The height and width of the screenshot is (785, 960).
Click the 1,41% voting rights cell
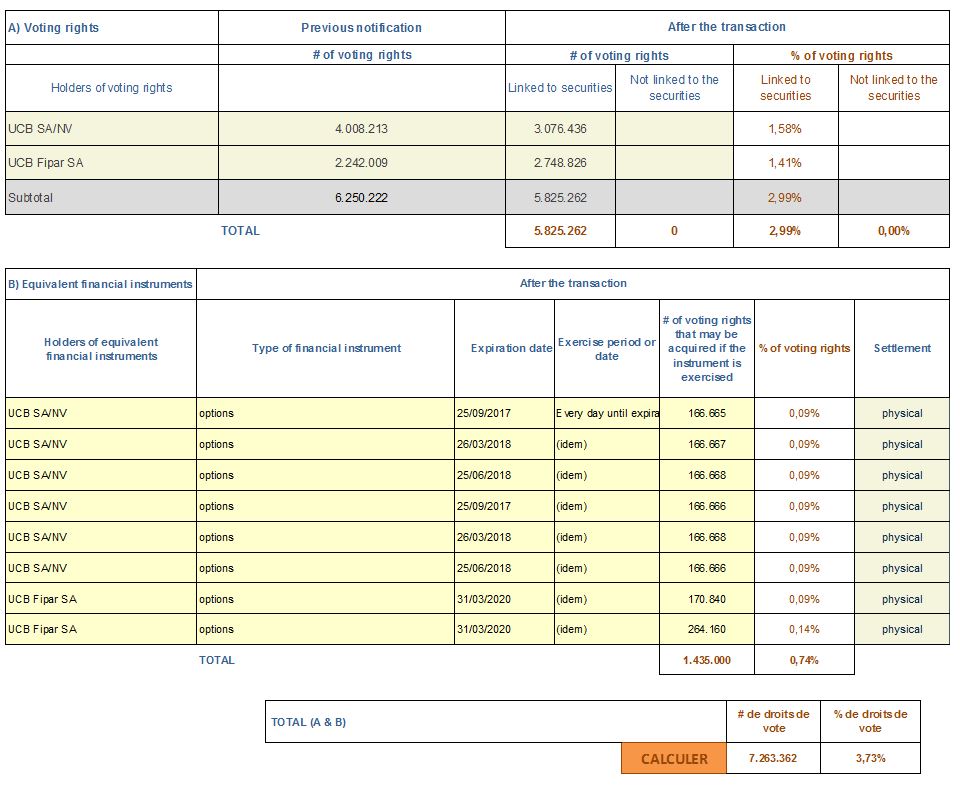[x=786, y=163]
